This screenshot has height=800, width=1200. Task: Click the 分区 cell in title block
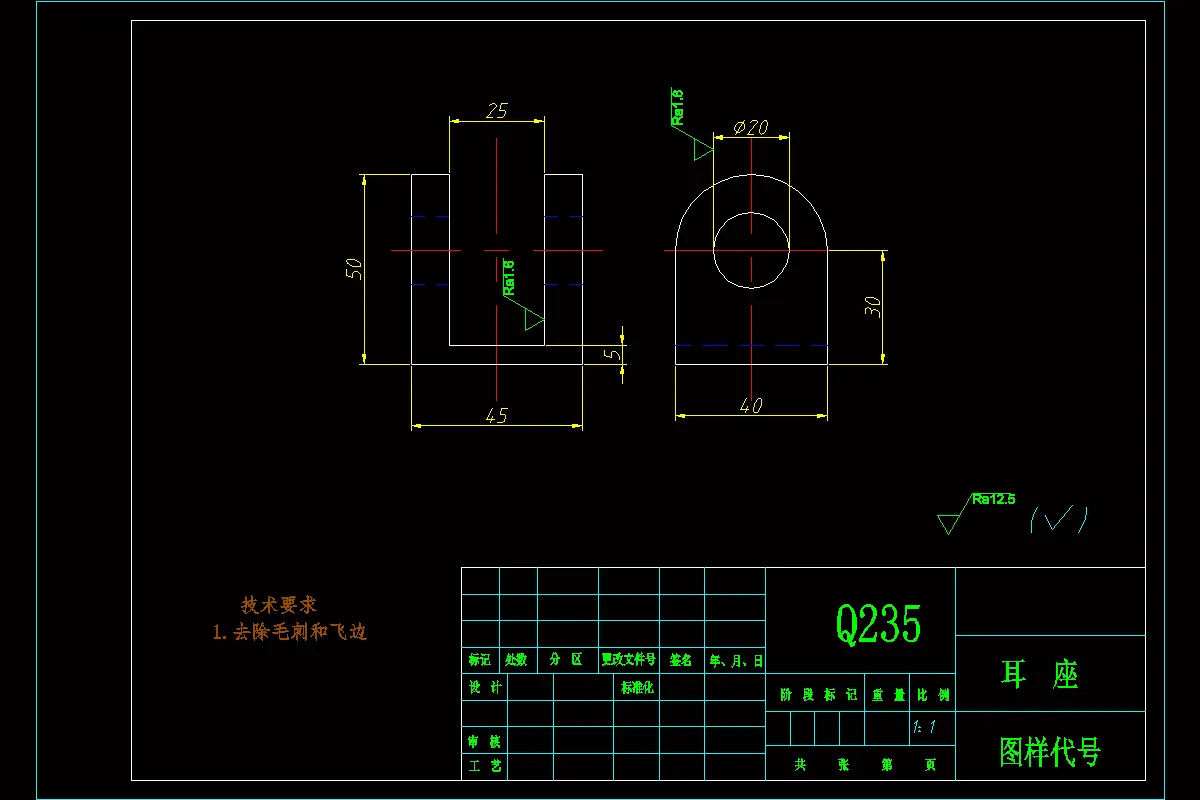pos(566,660)
